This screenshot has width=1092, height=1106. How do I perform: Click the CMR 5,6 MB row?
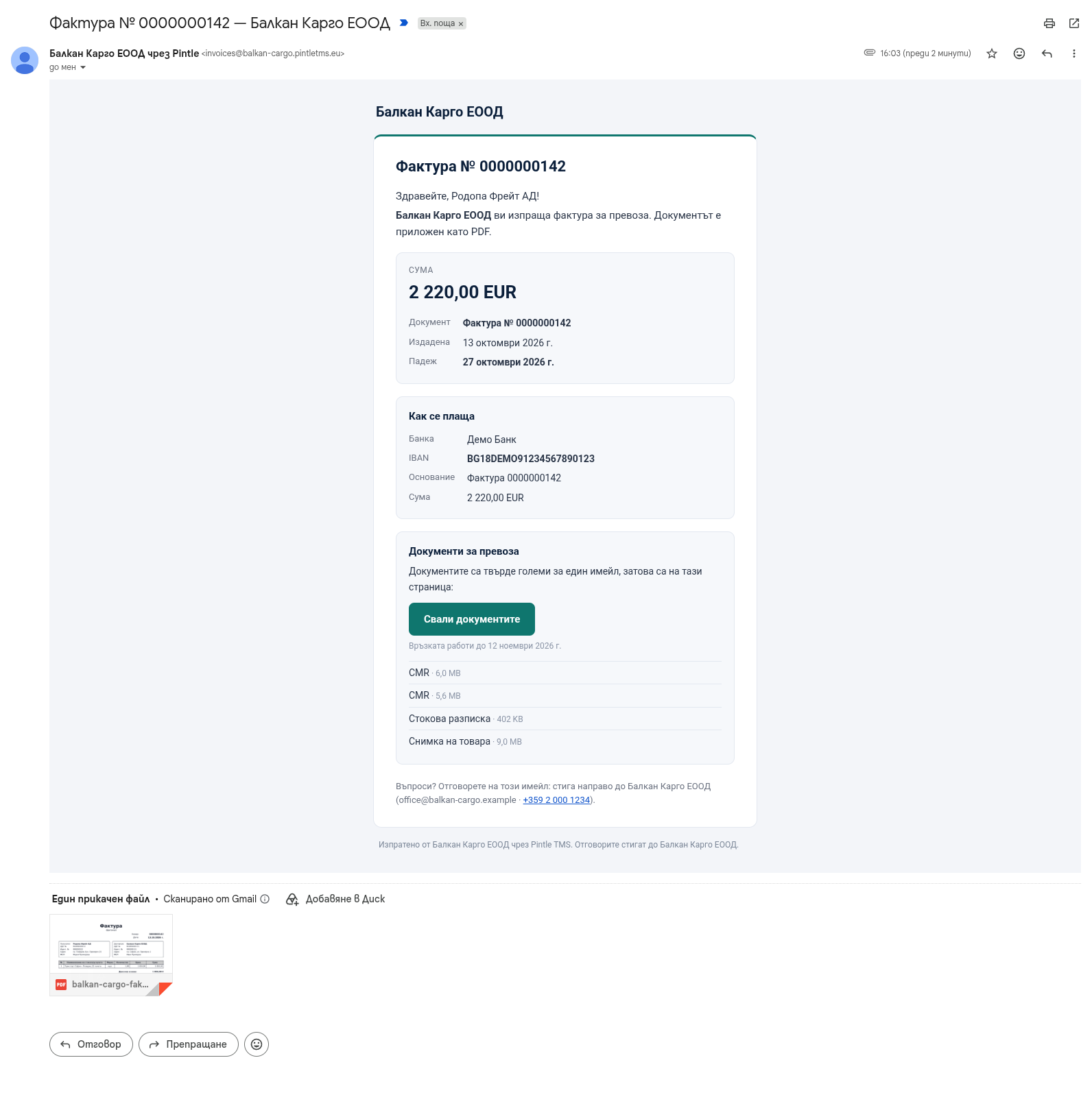click(x=565, y=695)
